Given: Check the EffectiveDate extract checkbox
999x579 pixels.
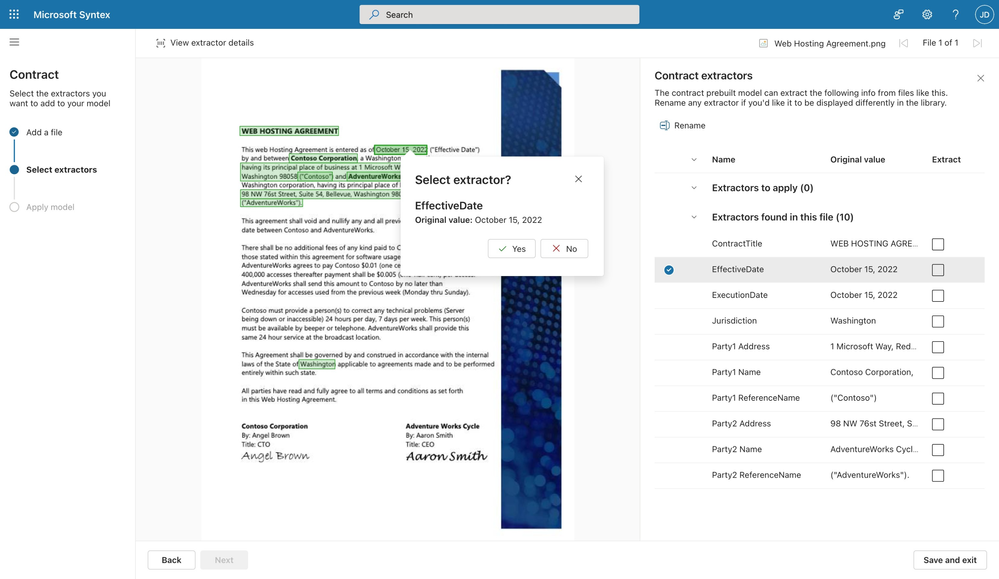Looking at the screenshot, I should coord(938,270).
